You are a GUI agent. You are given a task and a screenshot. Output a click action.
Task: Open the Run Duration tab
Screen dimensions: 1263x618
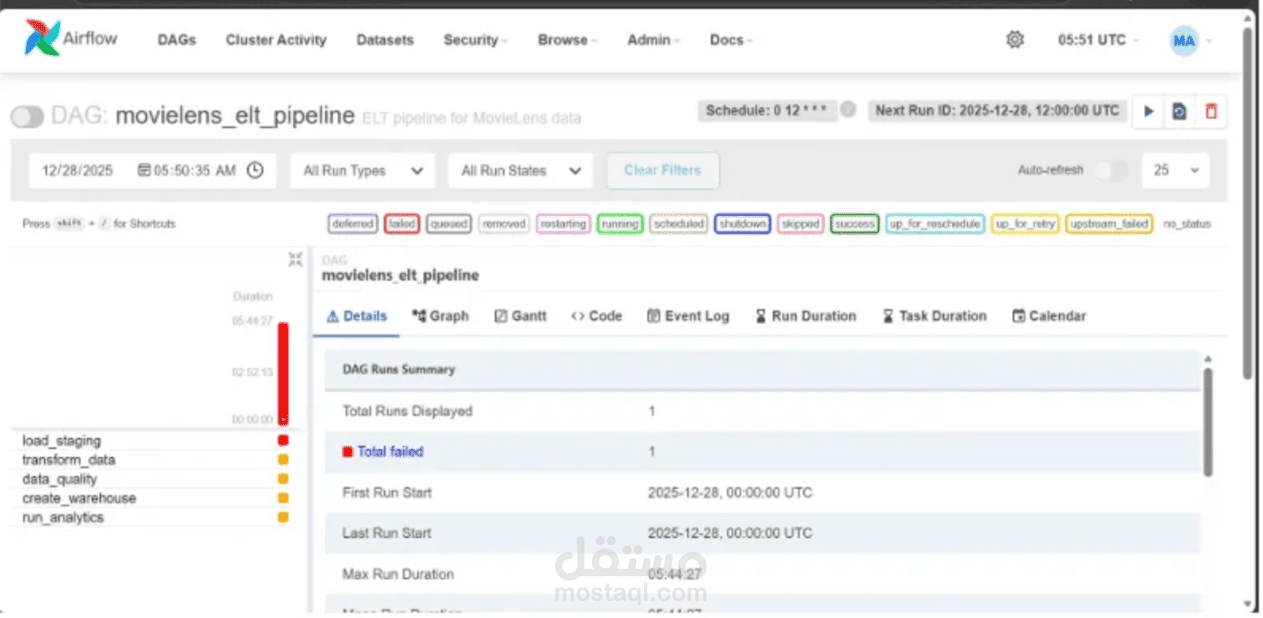tap(805, 316)
